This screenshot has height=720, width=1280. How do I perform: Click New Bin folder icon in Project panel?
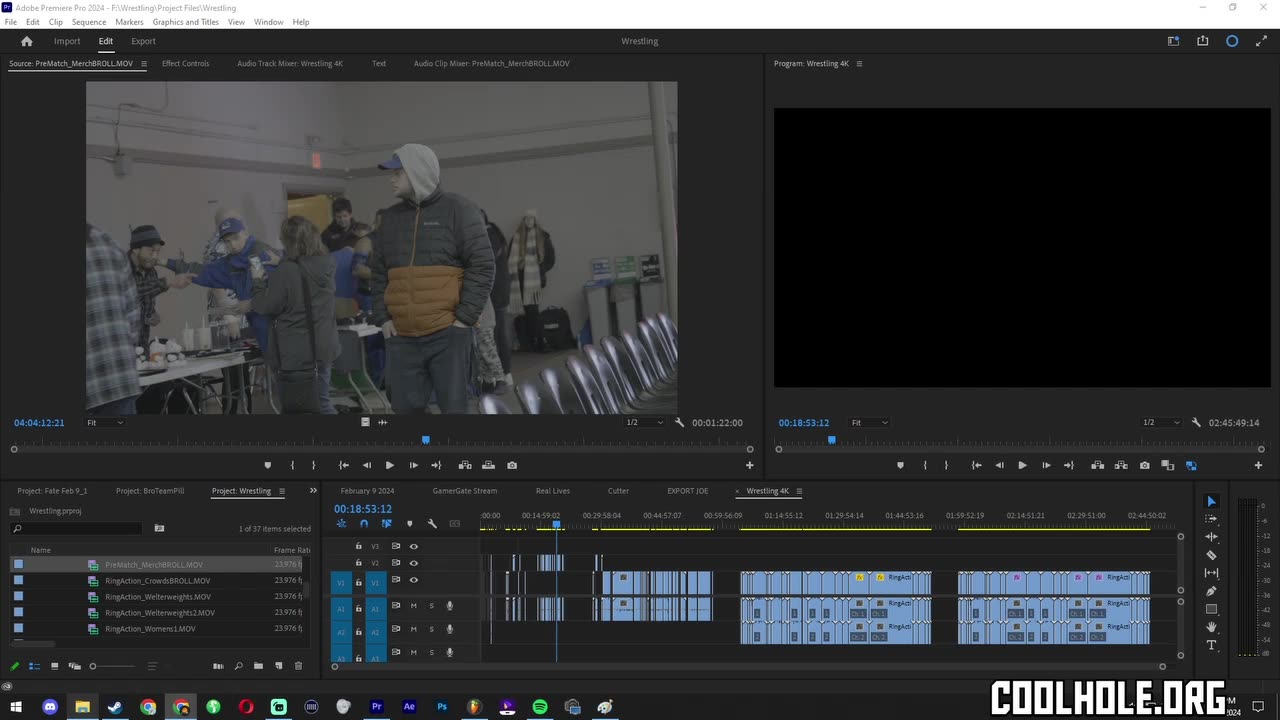coord(258,666)
